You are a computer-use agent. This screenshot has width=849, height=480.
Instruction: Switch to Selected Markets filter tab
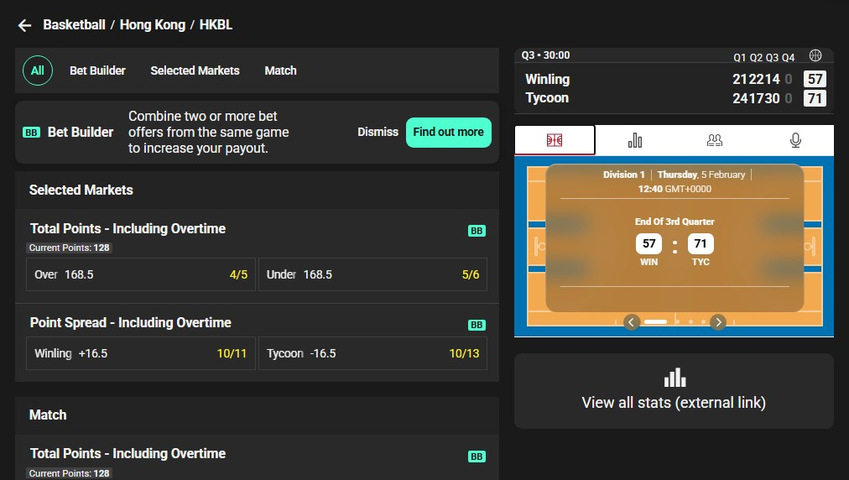[x=195, y=71]
